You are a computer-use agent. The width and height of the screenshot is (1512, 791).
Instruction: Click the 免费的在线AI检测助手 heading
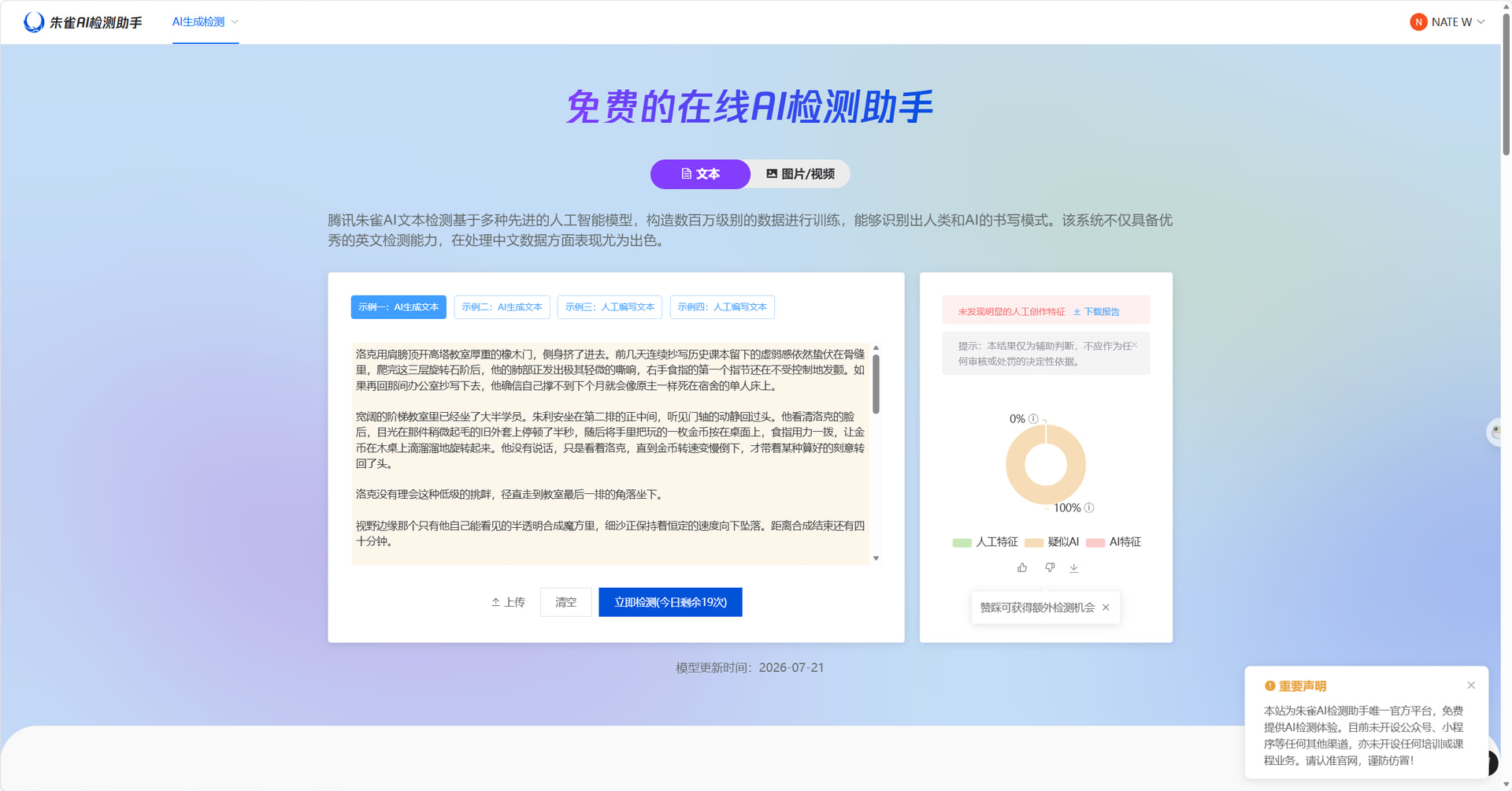pos(750,107)
